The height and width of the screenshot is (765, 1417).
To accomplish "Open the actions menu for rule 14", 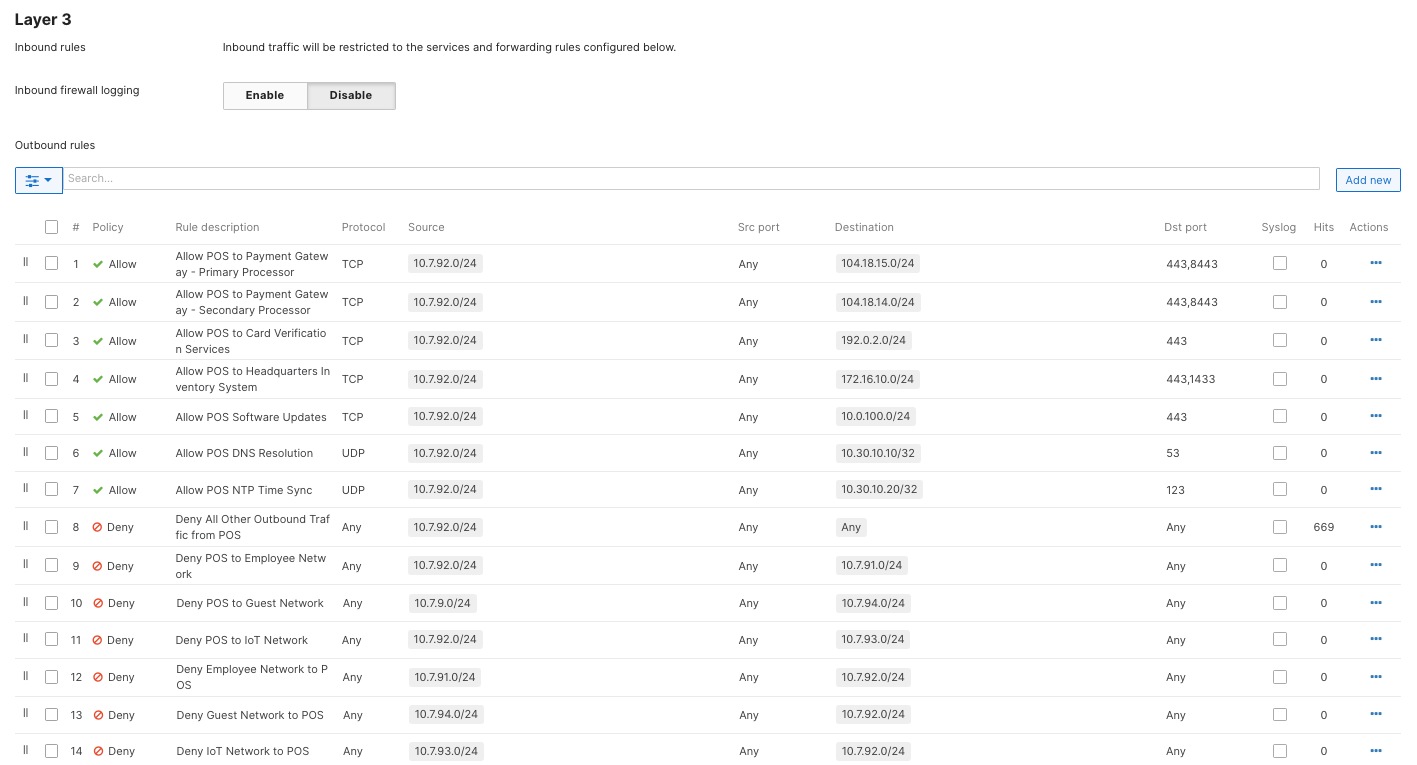I will 1375,751.
